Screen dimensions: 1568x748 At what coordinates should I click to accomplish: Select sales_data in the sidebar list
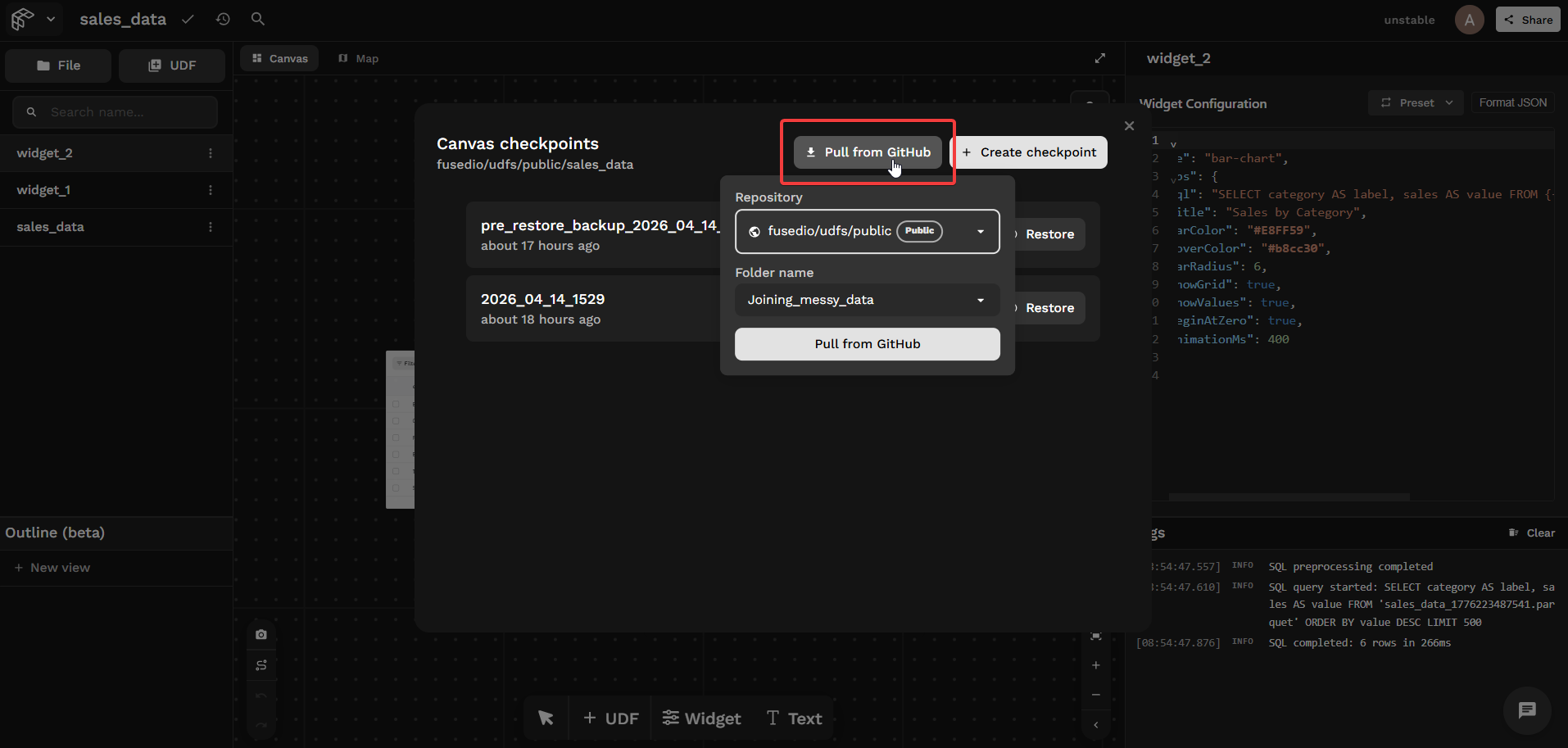click(51, 227)
